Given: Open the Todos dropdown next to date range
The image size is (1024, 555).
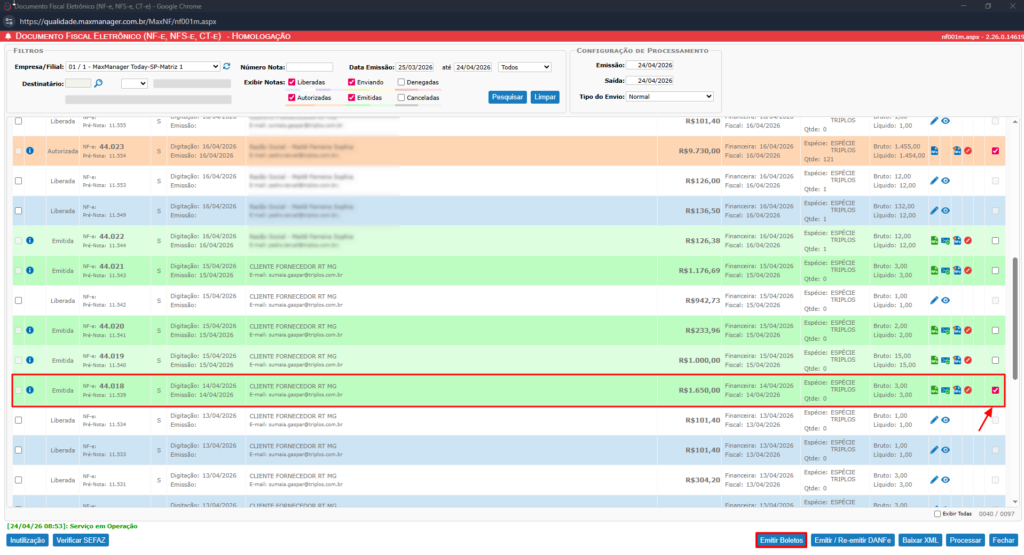Looking at the screenshot, I should point(525,67).
